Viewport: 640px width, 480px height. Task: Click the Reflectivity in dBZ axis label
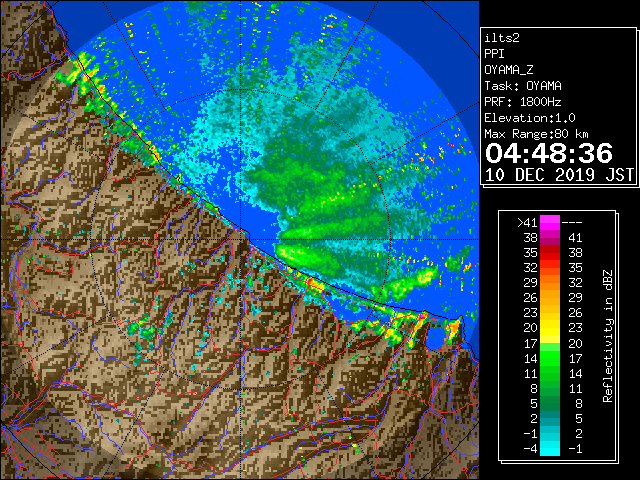(608, 336)
